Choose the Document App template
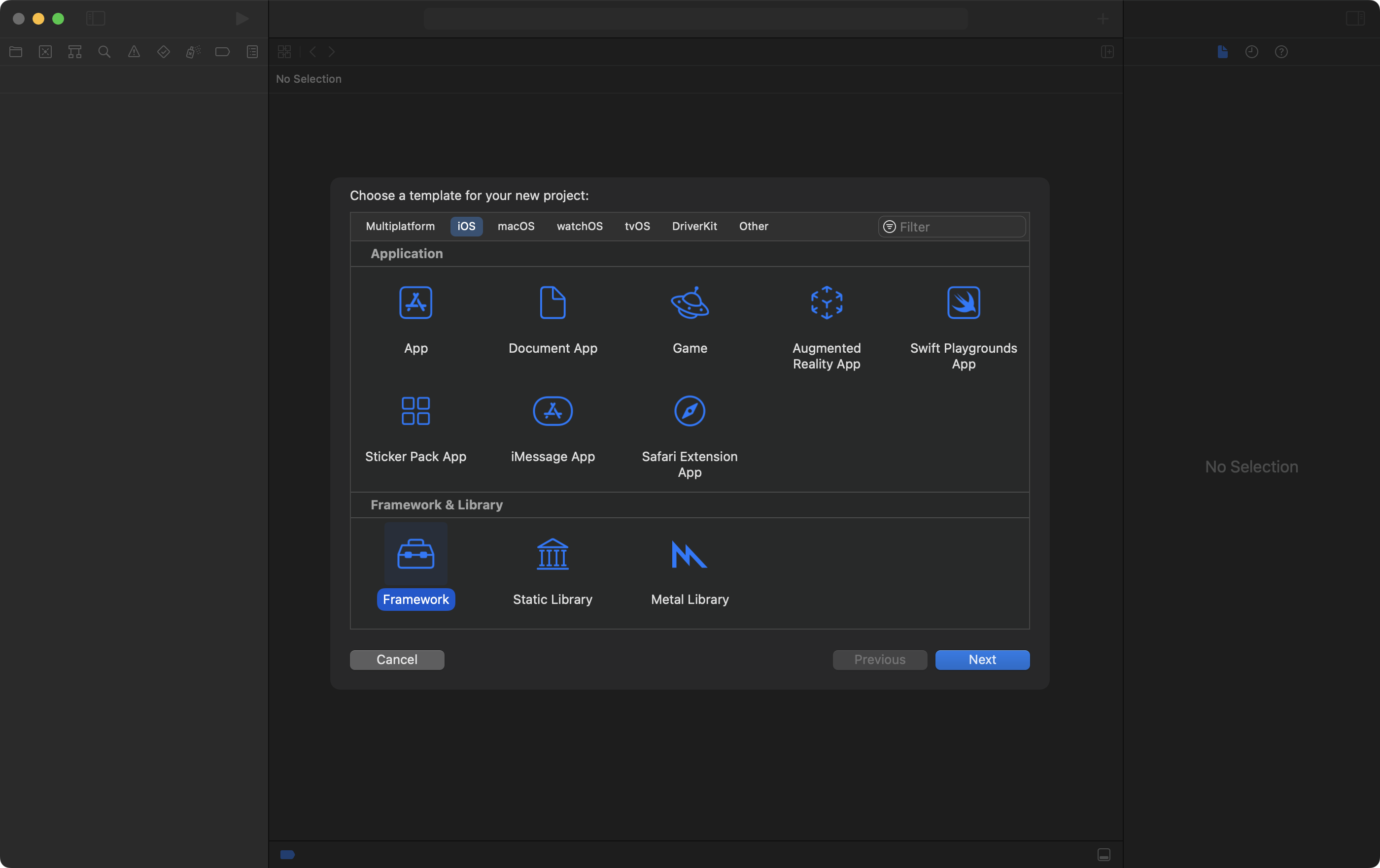The height and width of the screenshot is (868, 1380). 552,302
